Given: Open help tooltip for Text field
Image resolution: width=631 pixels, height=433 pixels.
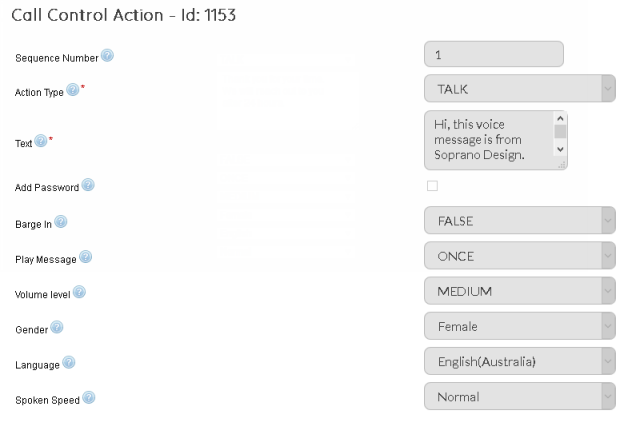Looking at the screenshot, I should 41,142.
